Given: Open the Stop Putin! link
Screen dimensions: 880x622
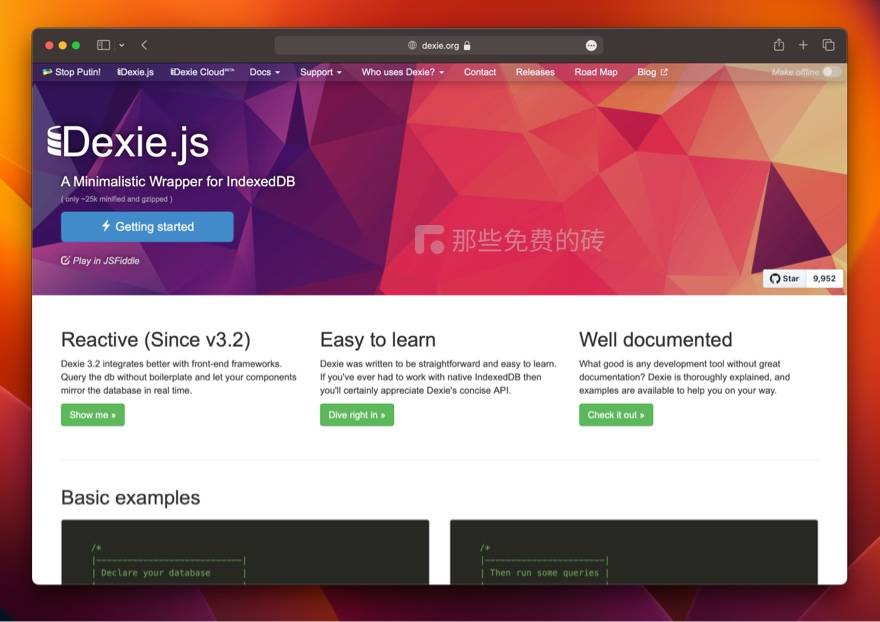Looking at the screenshot, I should pos(72,72).
